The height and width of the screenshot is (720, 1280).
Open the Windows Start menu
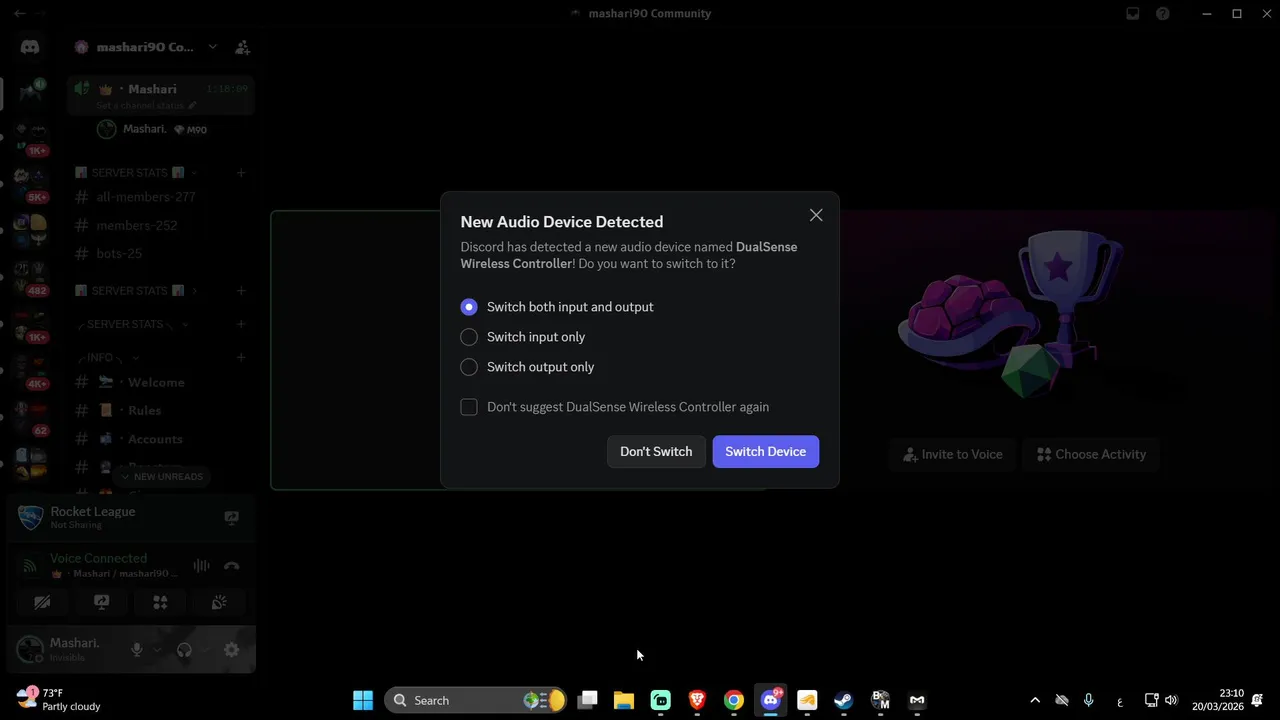click(x=363, y=700)
